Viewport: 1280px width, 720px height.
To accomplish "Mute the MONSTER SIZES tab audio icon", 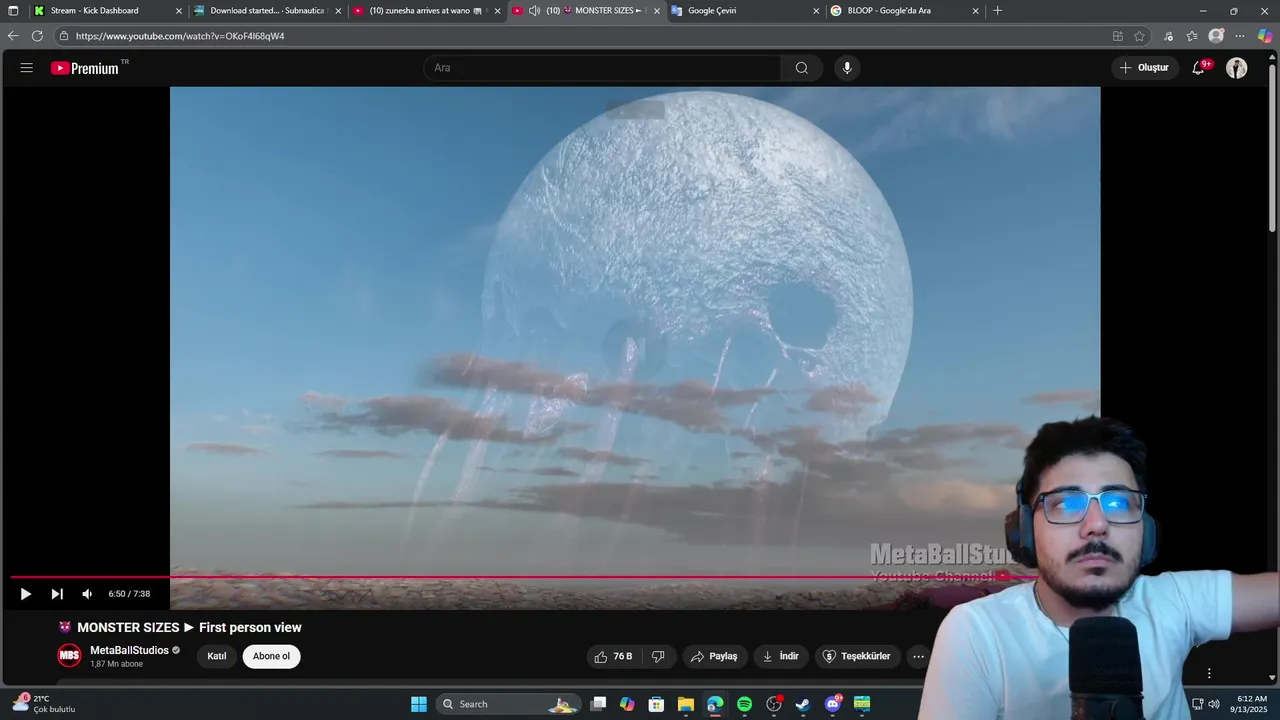I will tap(534, 11).
